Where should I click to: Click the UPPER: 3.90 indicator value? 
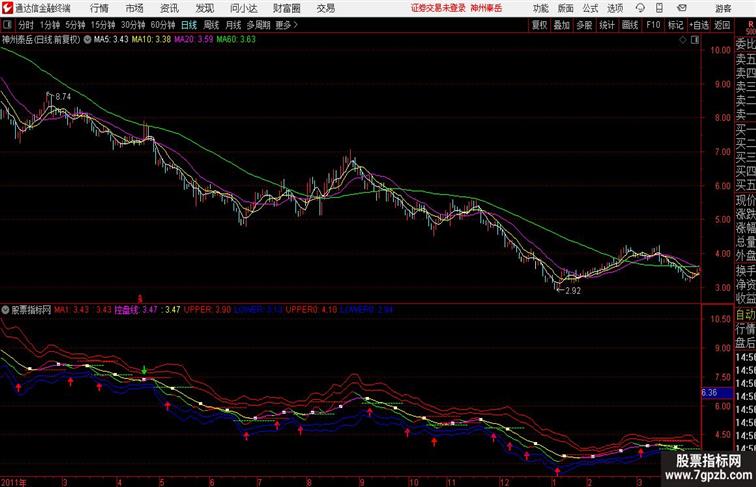207,310
